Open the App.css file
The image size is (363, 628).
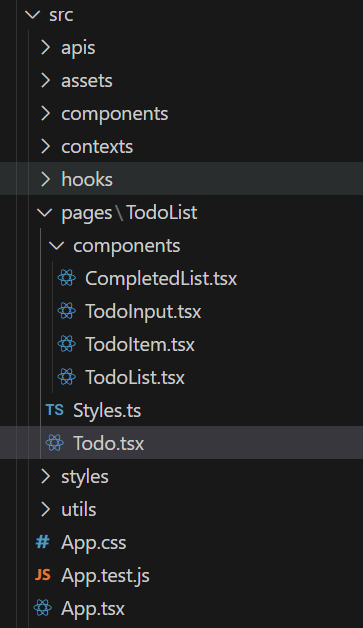click(94, 543)
